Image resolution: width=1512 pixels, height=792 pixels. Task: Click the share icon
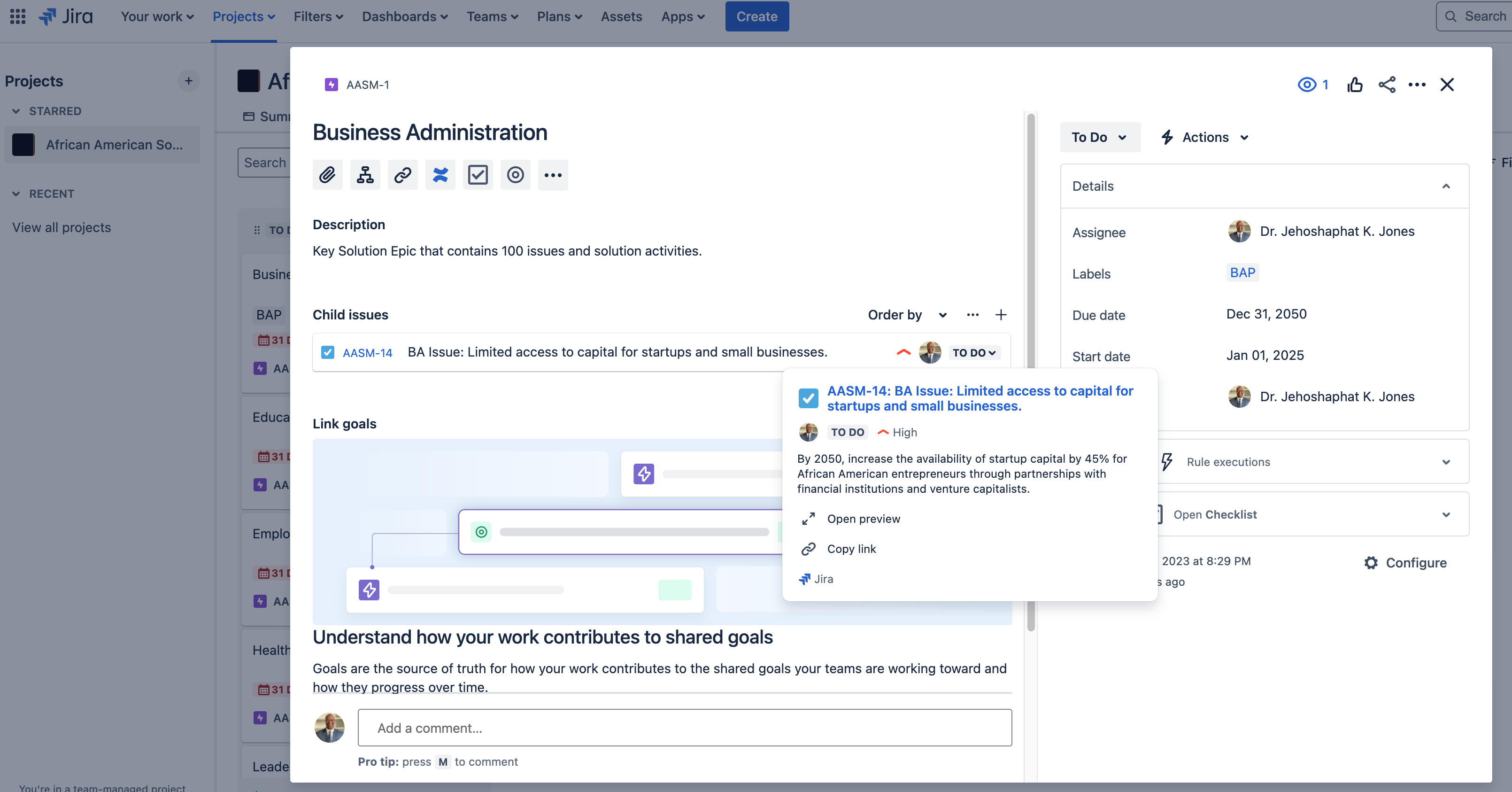point(1386,85)
